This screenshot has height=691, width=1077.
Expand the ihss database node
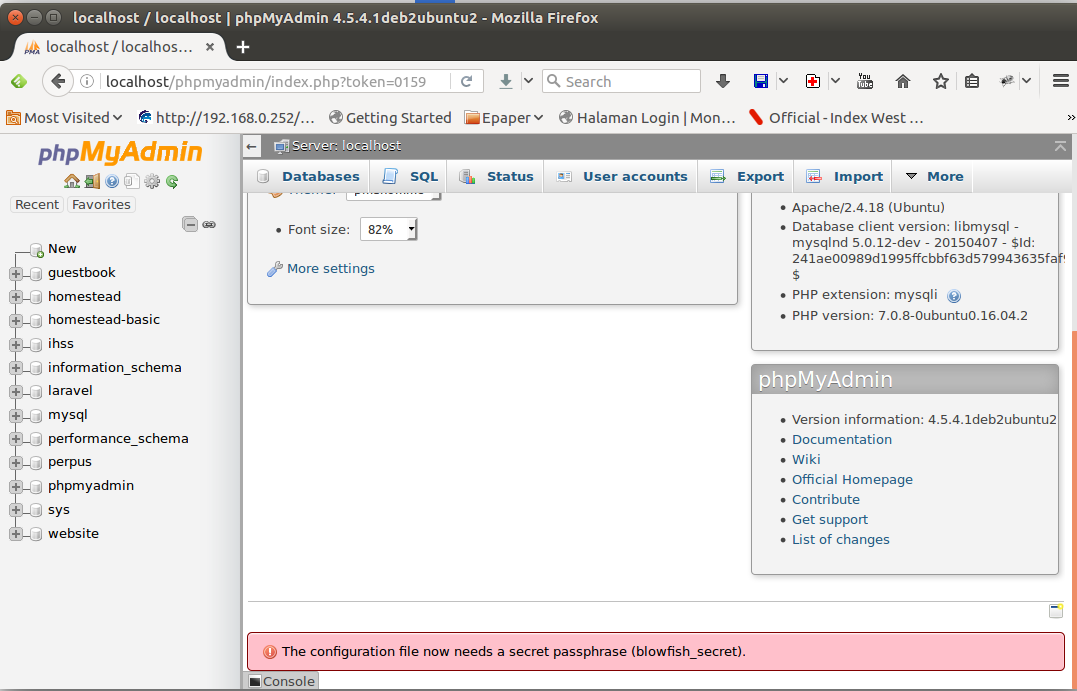pos(16,344)
